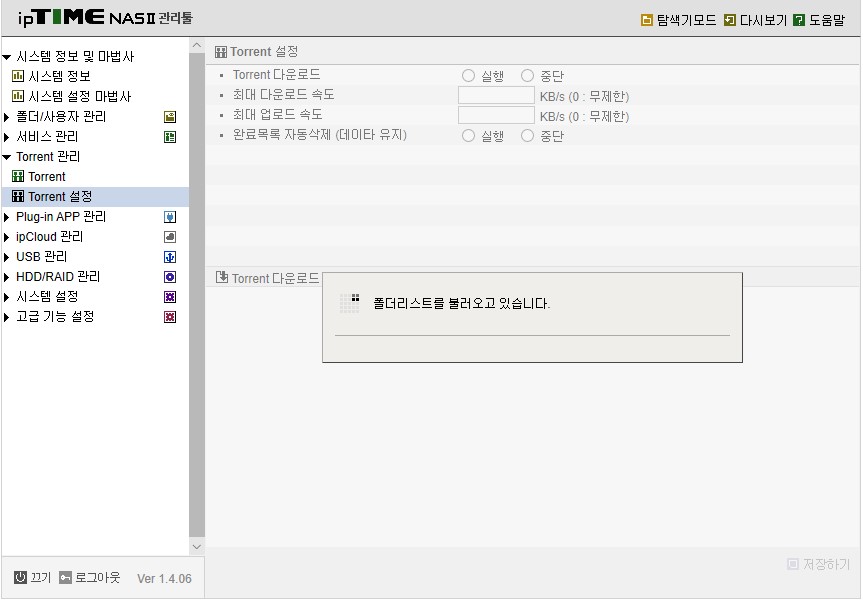863x601 pixels.
Task: Open 도움말 help link
Action: [x=827, y=20]
